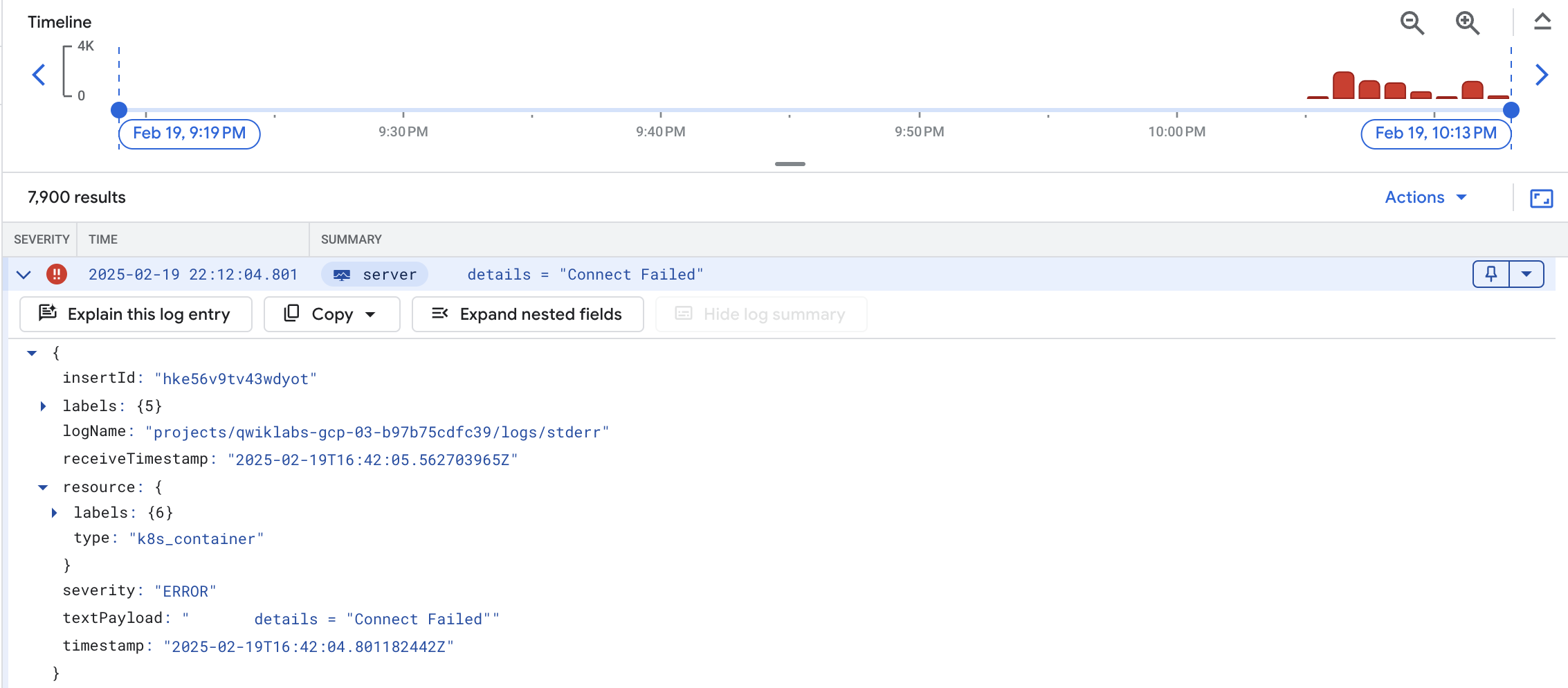
Task: Expand the resource labels {6} field
Action: click(54, 513)
